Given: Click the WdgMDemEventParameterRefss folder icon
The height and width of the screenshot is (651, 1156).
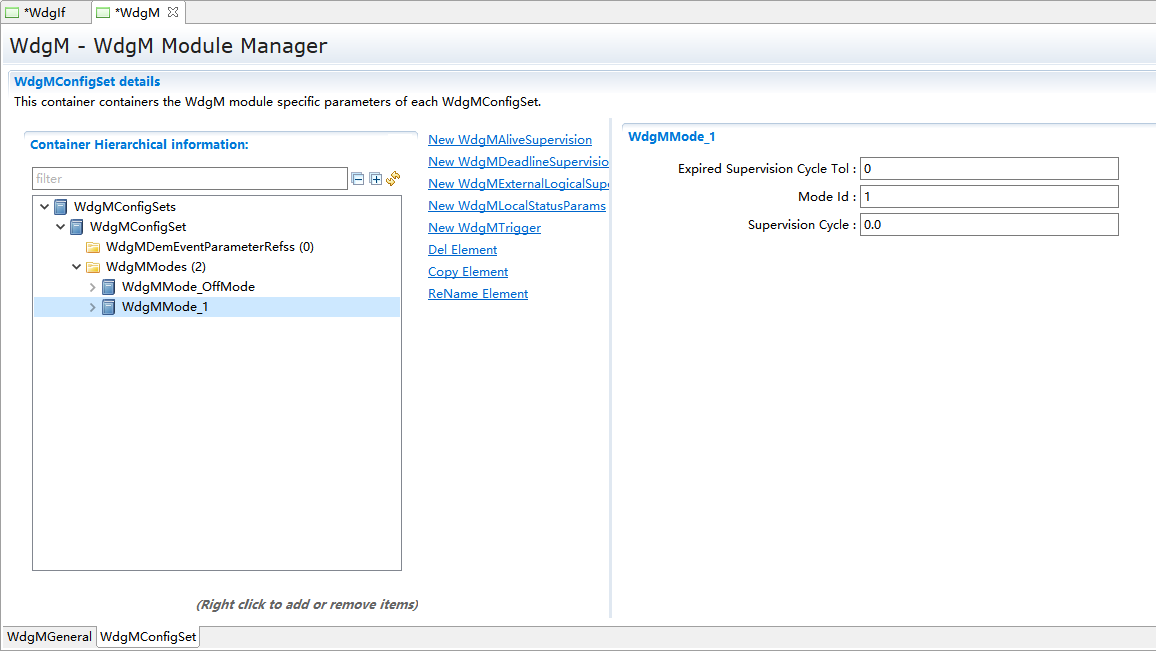Looking at the screenshot, I should 93,247.
